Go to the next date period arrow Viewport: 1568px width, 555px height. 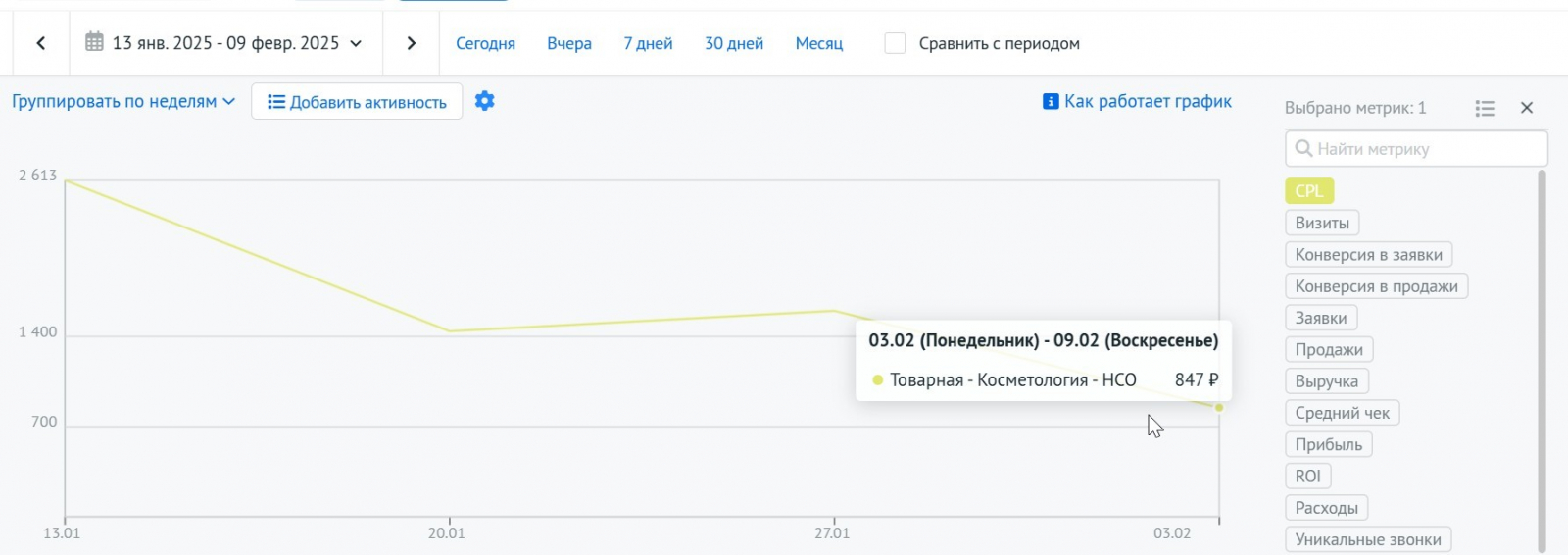click(x=412, y=43)
